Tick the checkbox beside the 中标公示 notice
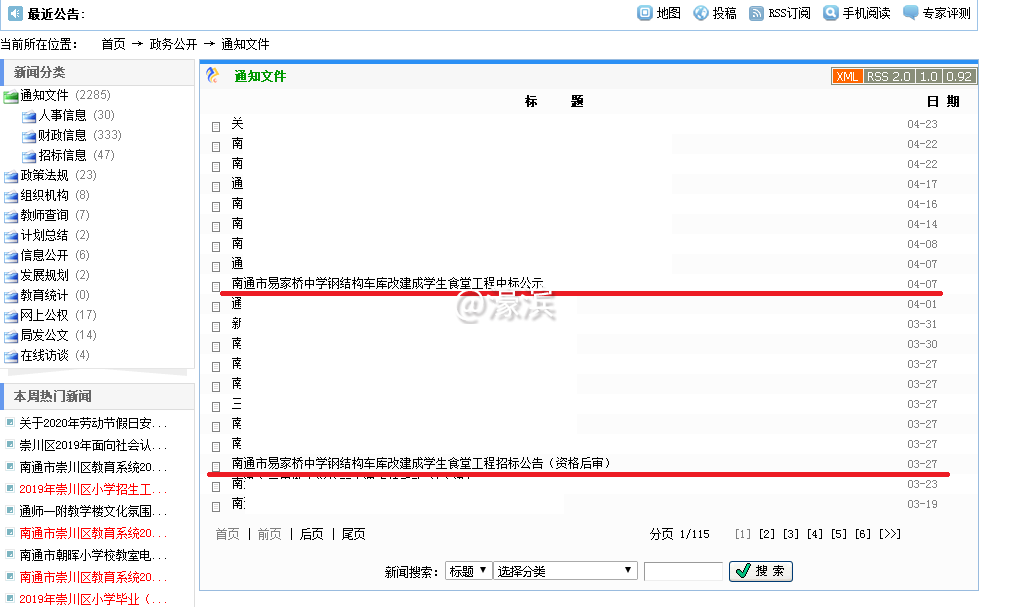Viewport: 1009px width, 607px height. click(x=216, y=287)
